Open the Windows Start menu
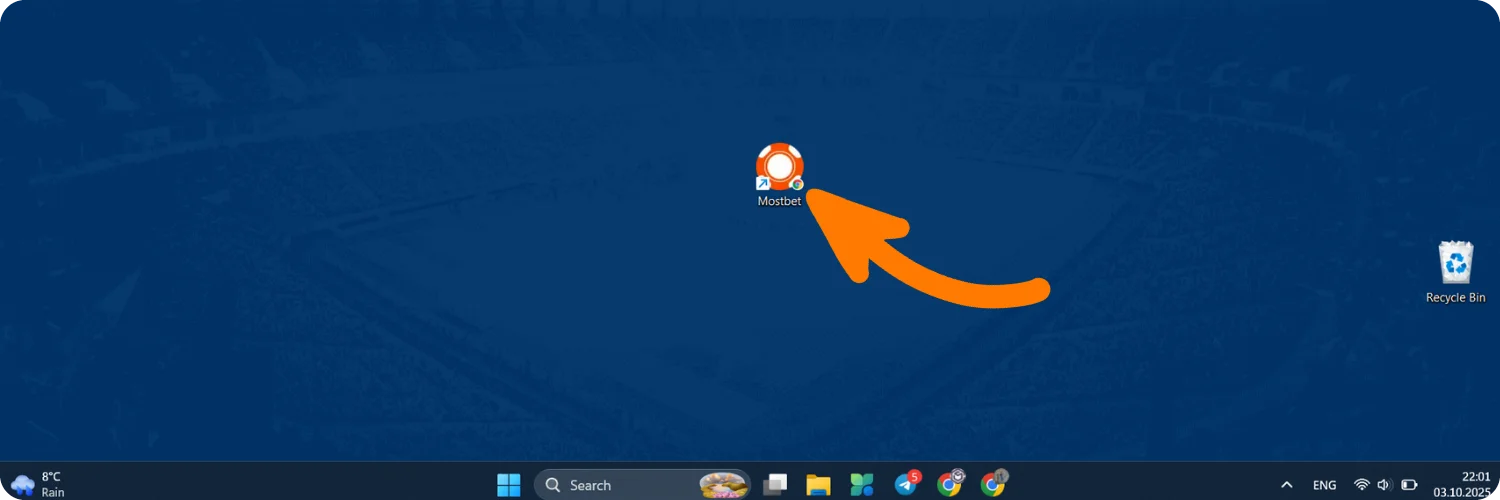Screen dimensions: 1500x500 (509, 485)
